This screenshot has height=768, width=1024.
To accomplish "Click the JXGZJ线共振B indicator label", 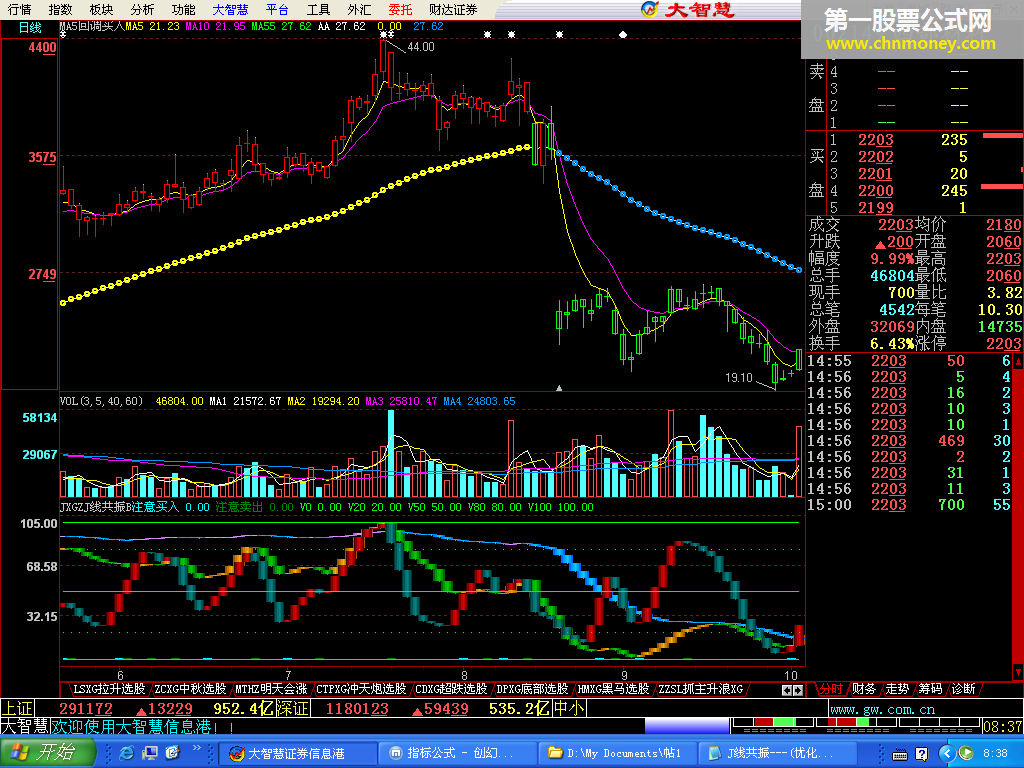I will [95, 507].
